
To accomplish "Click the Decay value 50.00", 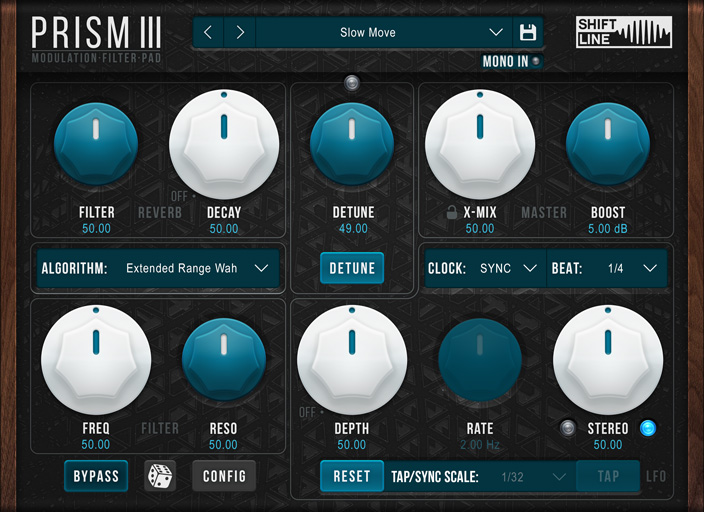I will click(x=224, y=229).
